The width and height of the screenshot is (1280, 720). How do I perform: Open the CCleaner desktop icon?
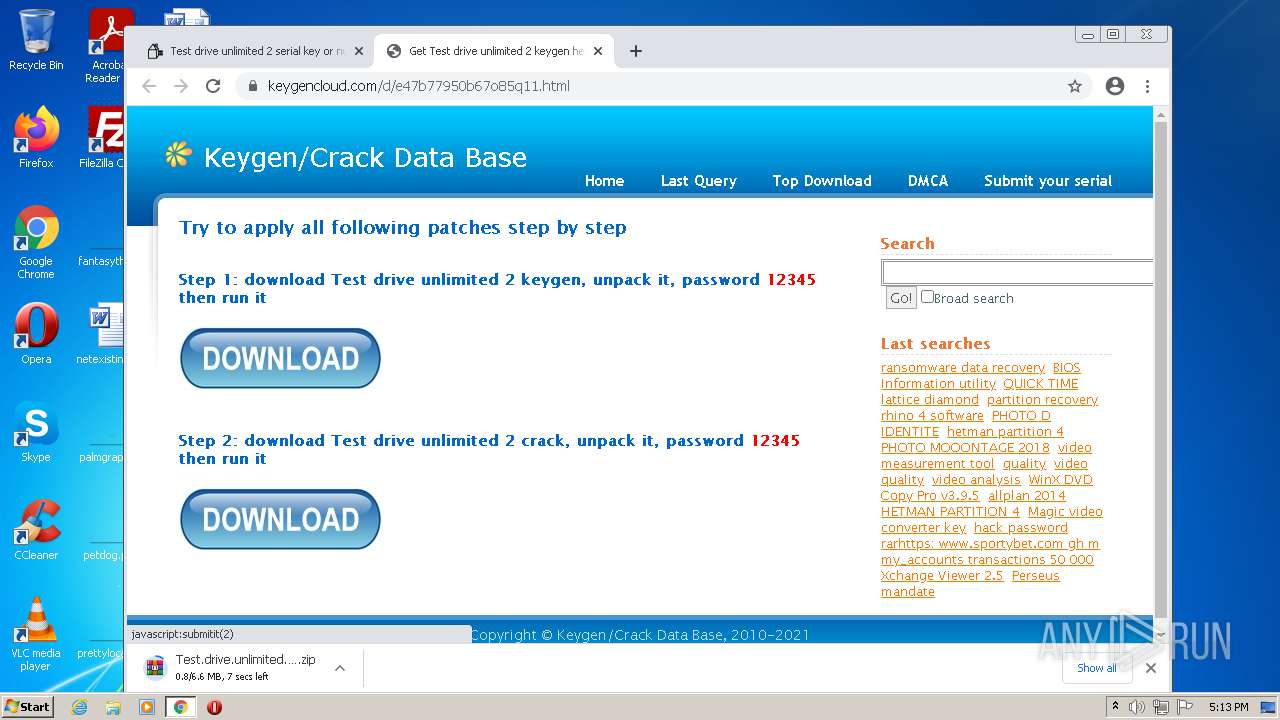36,530
